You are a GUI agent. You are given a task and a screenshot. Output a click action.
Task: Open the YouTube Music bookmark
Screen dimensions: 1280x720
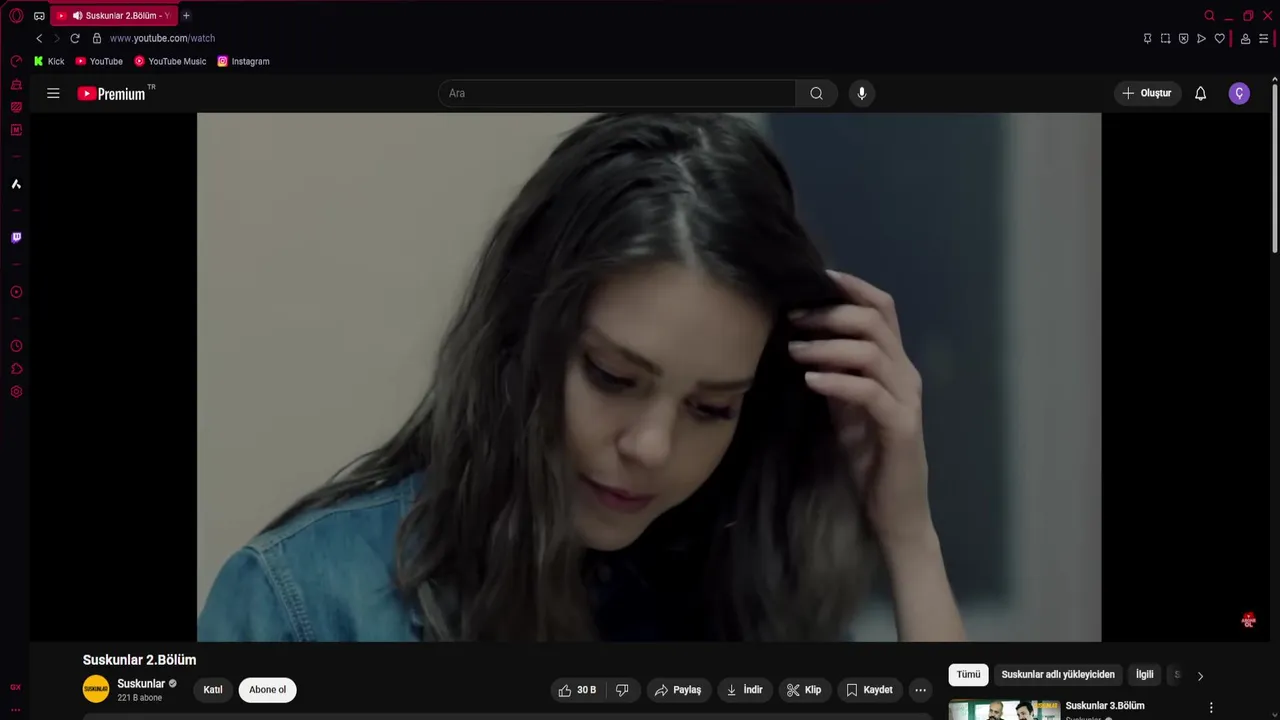170,61
